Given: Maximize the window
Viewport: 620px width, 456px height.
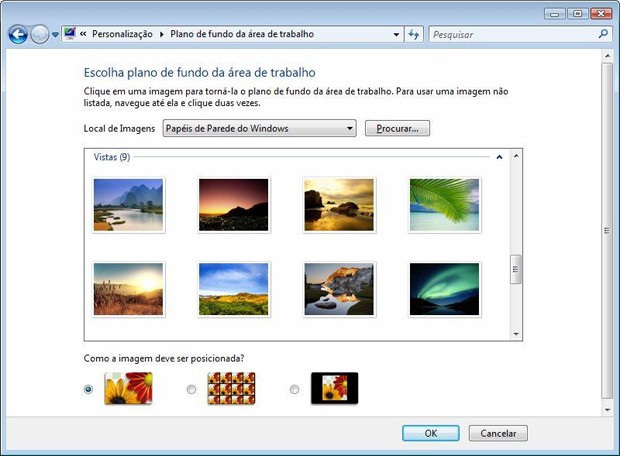Looking at the screenshot, I should (577, 14).
